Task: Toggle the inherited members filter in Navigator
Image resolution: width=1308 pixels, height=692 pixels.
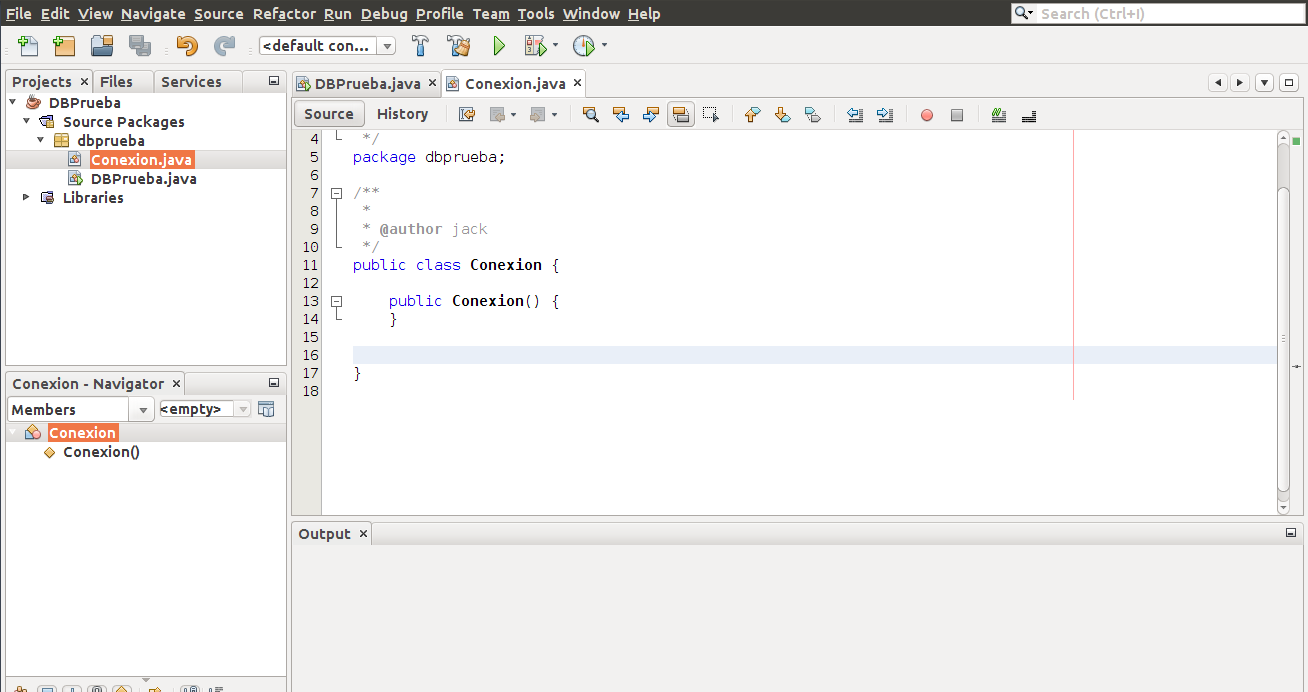Action: (266, 408)
